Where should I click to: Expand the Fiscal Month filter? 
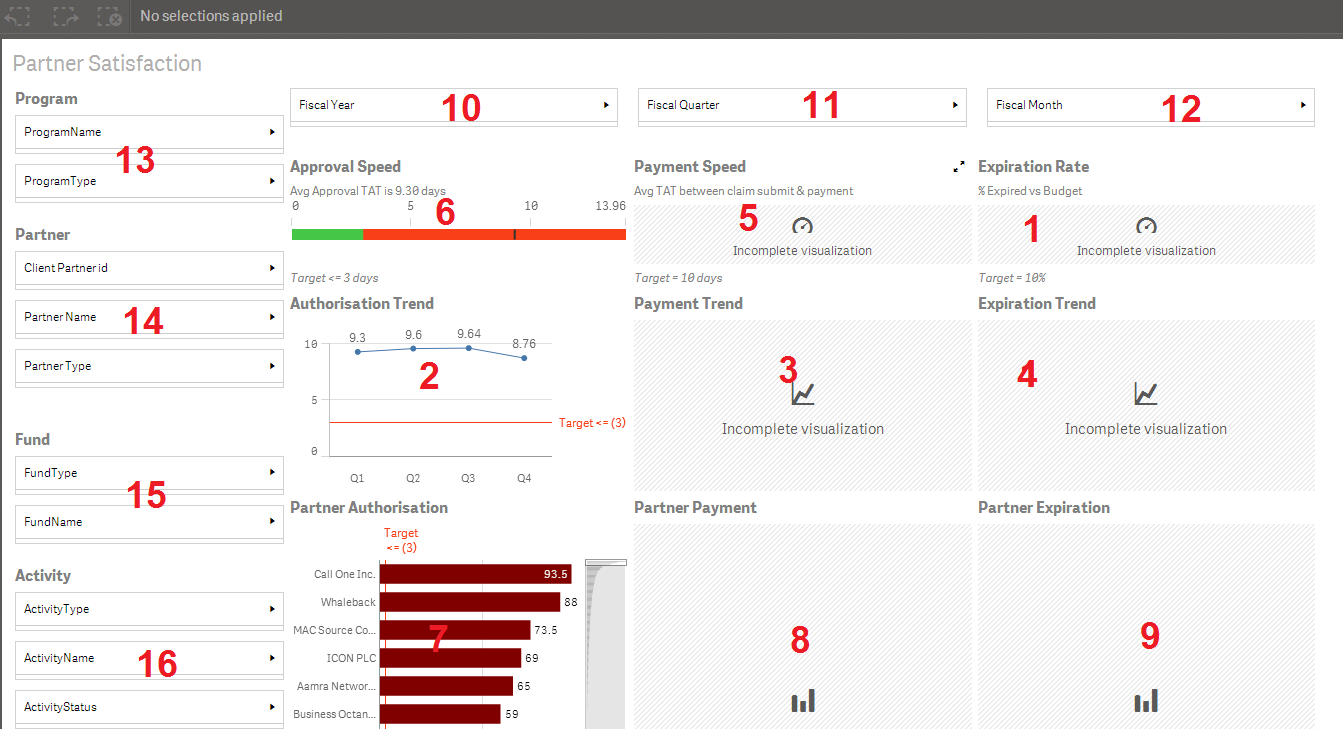click(x=1151, y=105)
